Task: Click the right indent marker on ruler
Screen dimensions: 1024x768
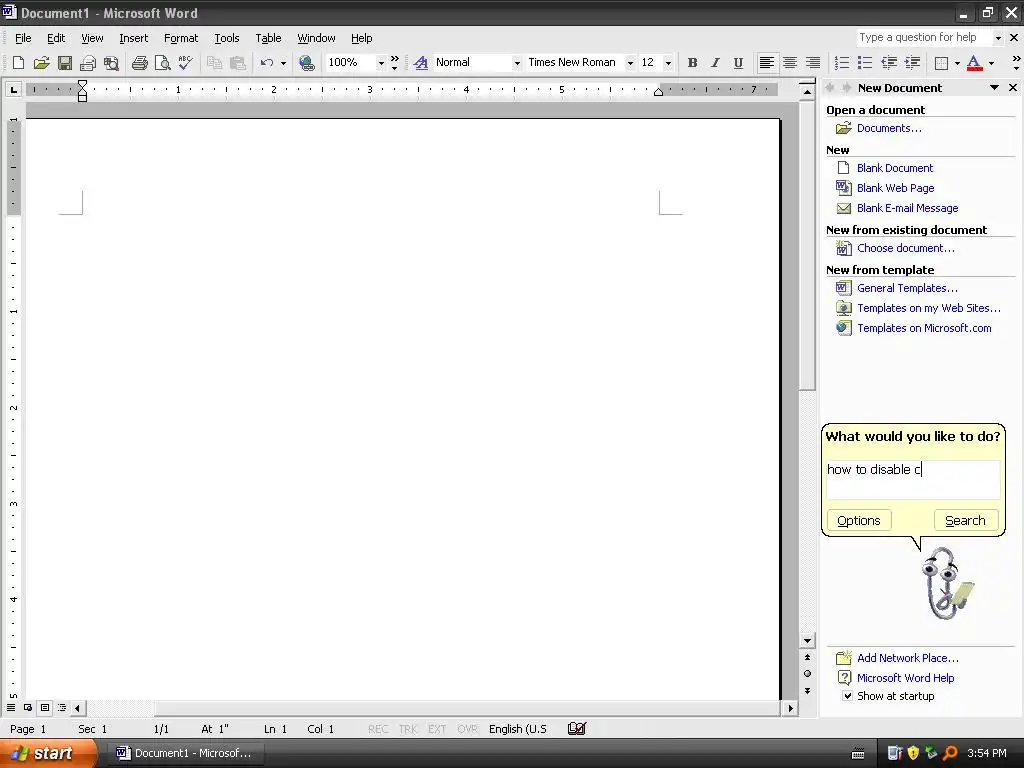Action: (658, 92)
